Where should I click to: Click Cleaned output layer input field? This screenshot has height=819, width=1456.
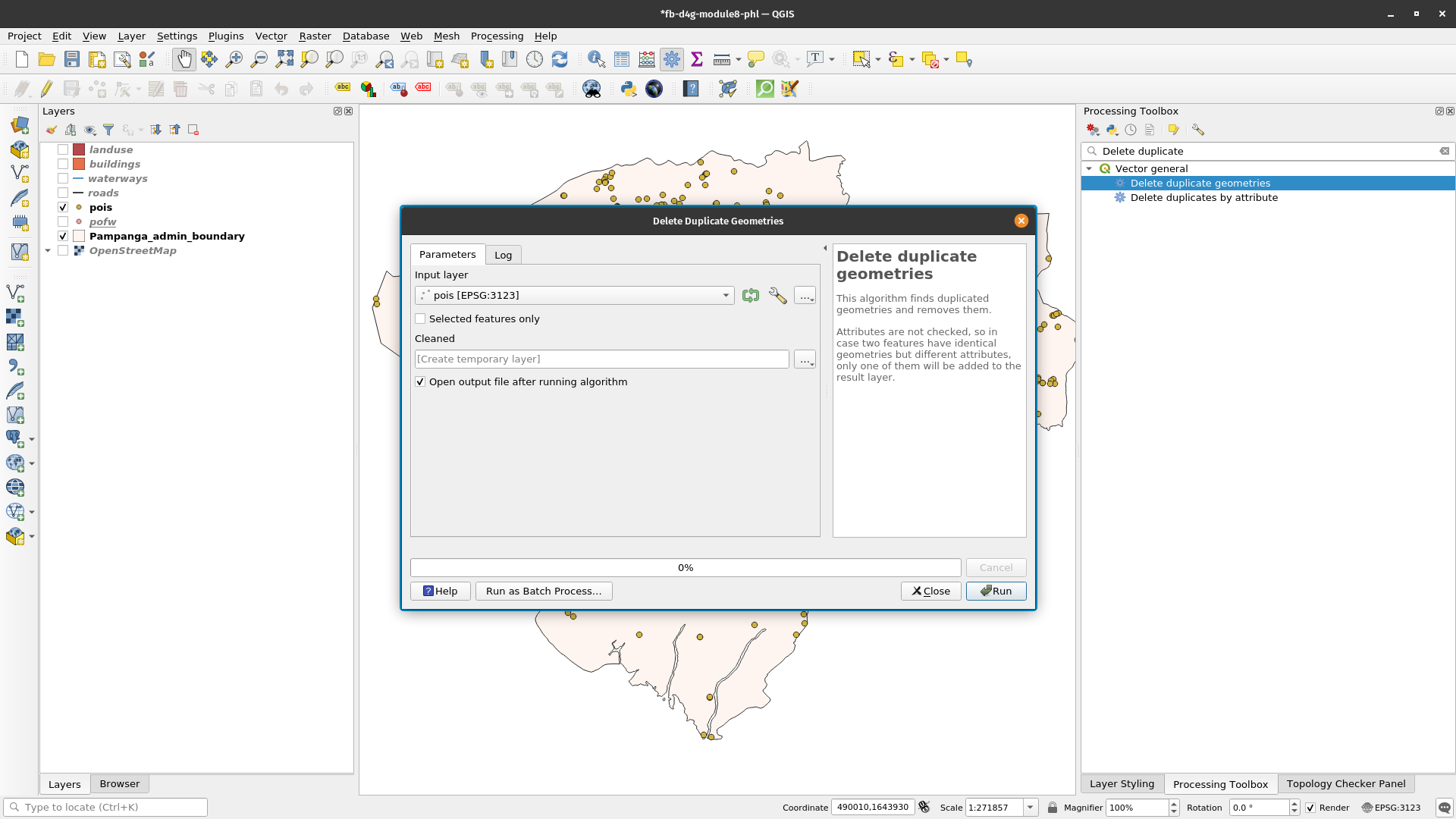[600, 358]
